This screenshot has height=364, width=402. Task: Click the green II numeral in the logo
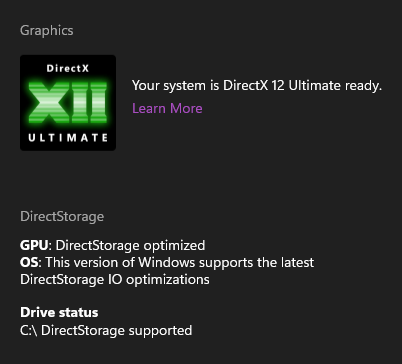coord(89,103)
